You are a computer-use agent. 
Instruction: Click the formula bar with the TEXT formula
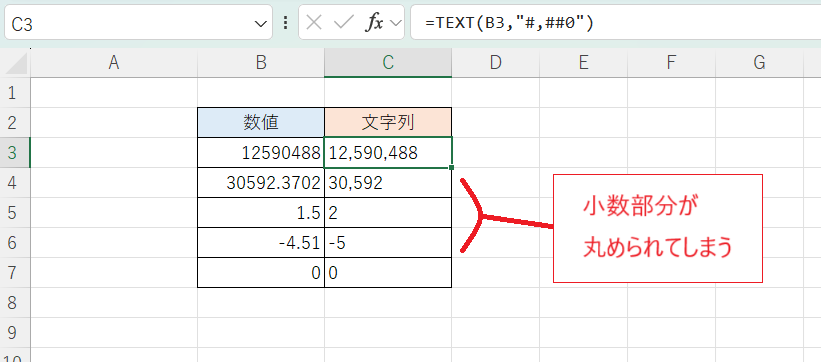tap(615, 23)
